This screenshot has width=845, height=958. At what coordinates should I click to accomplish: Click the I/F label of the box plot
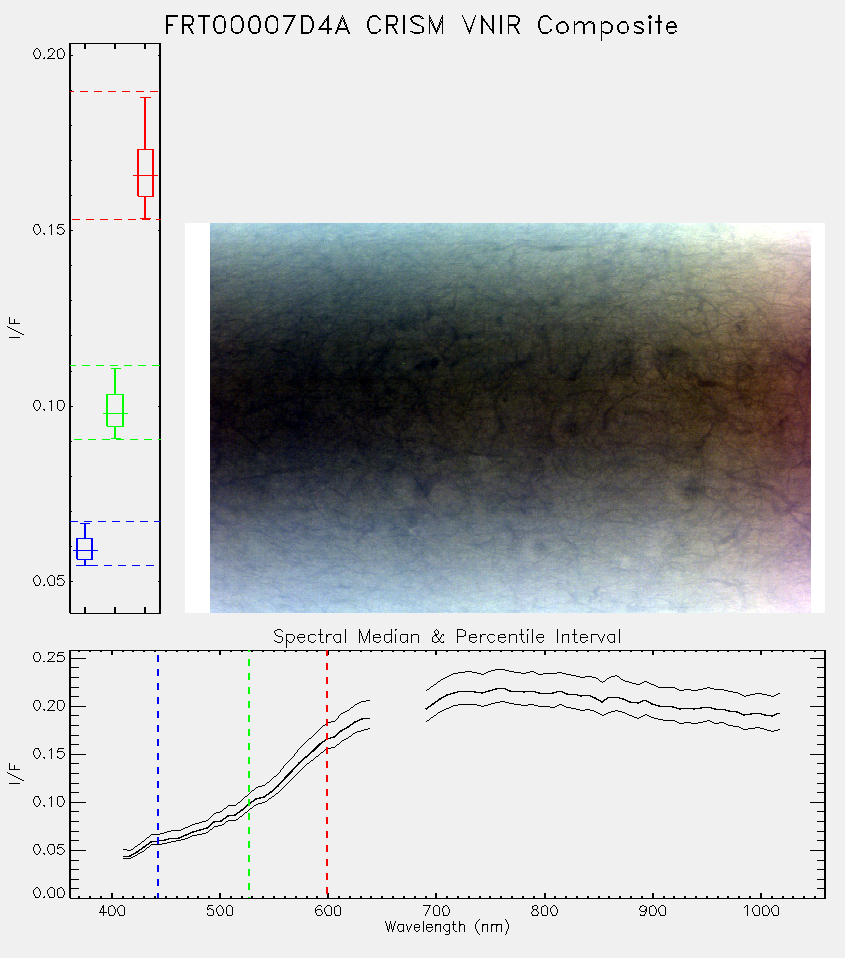15,328
